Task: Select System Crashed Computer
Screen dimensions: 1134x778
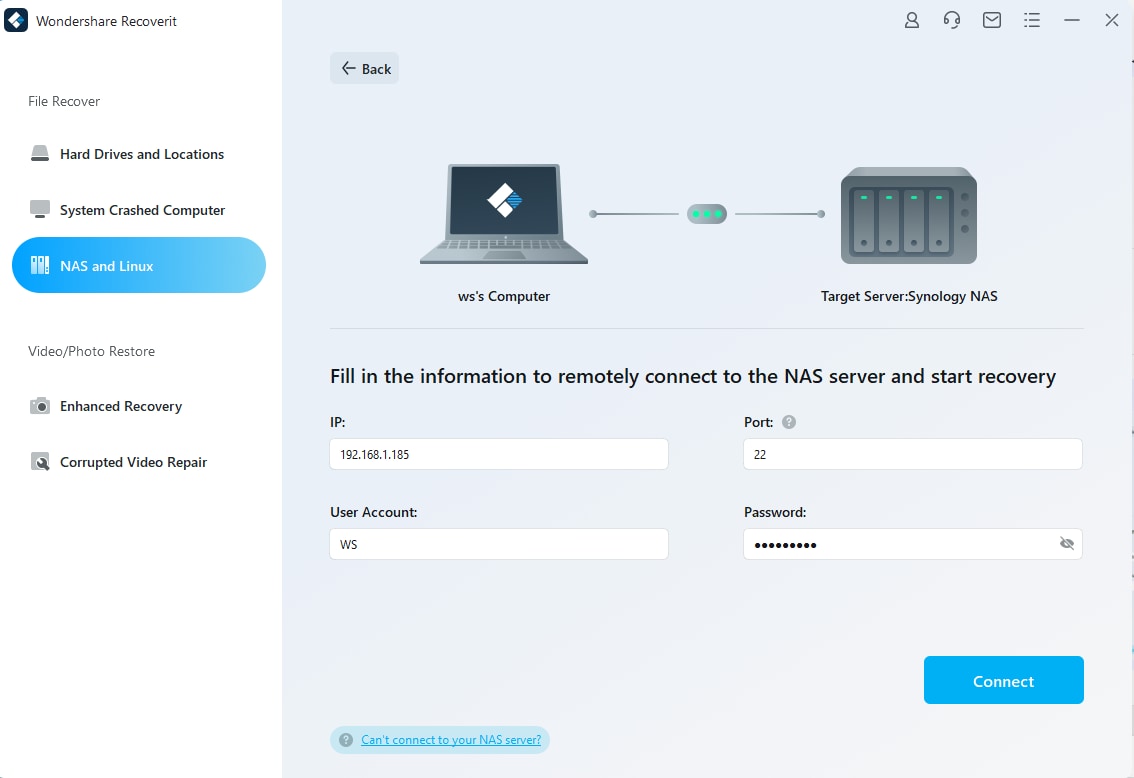Action: 139,210
